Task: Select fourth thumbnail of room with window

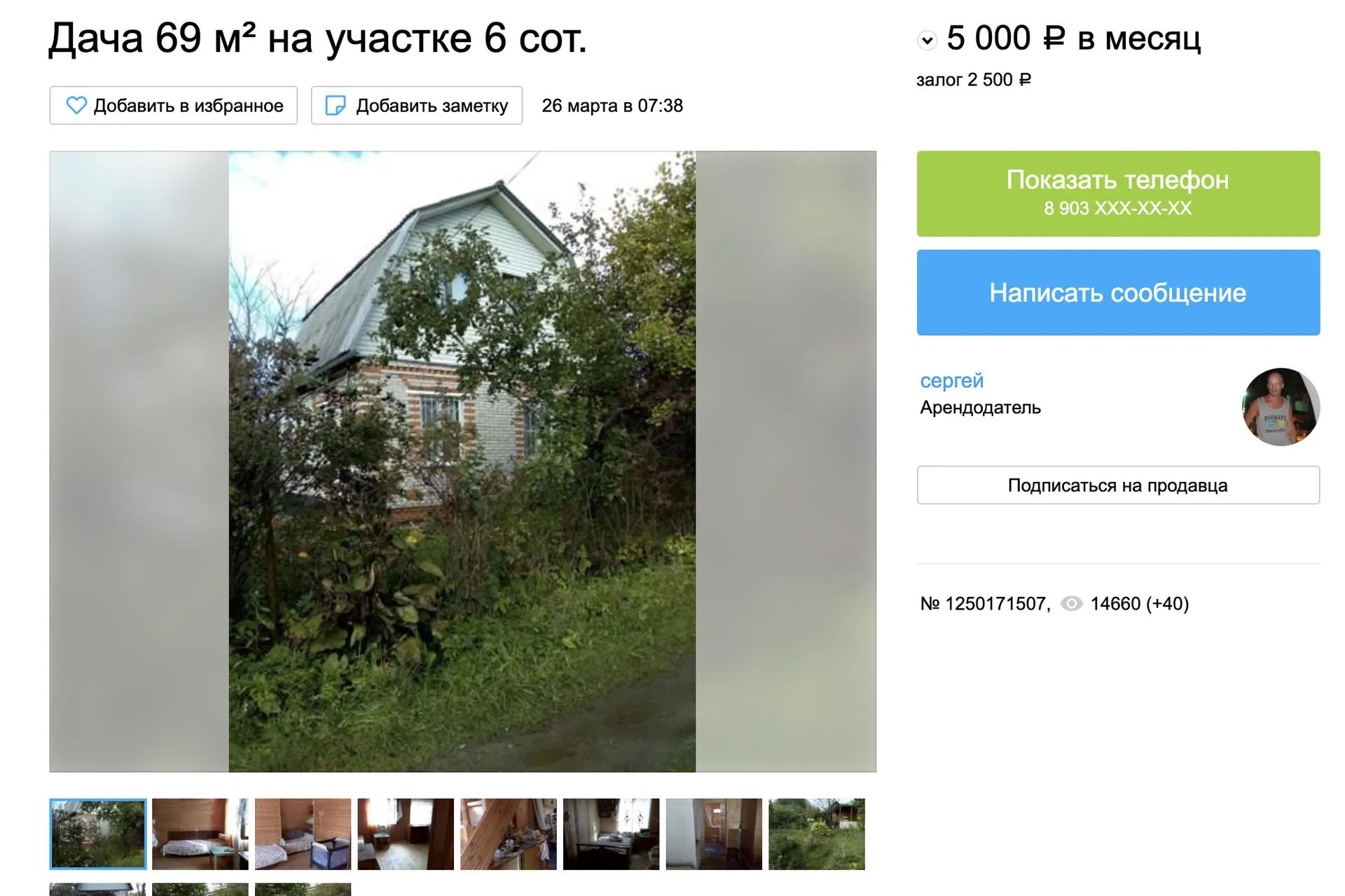Action: pyautogui.click(x=406, y=834)
